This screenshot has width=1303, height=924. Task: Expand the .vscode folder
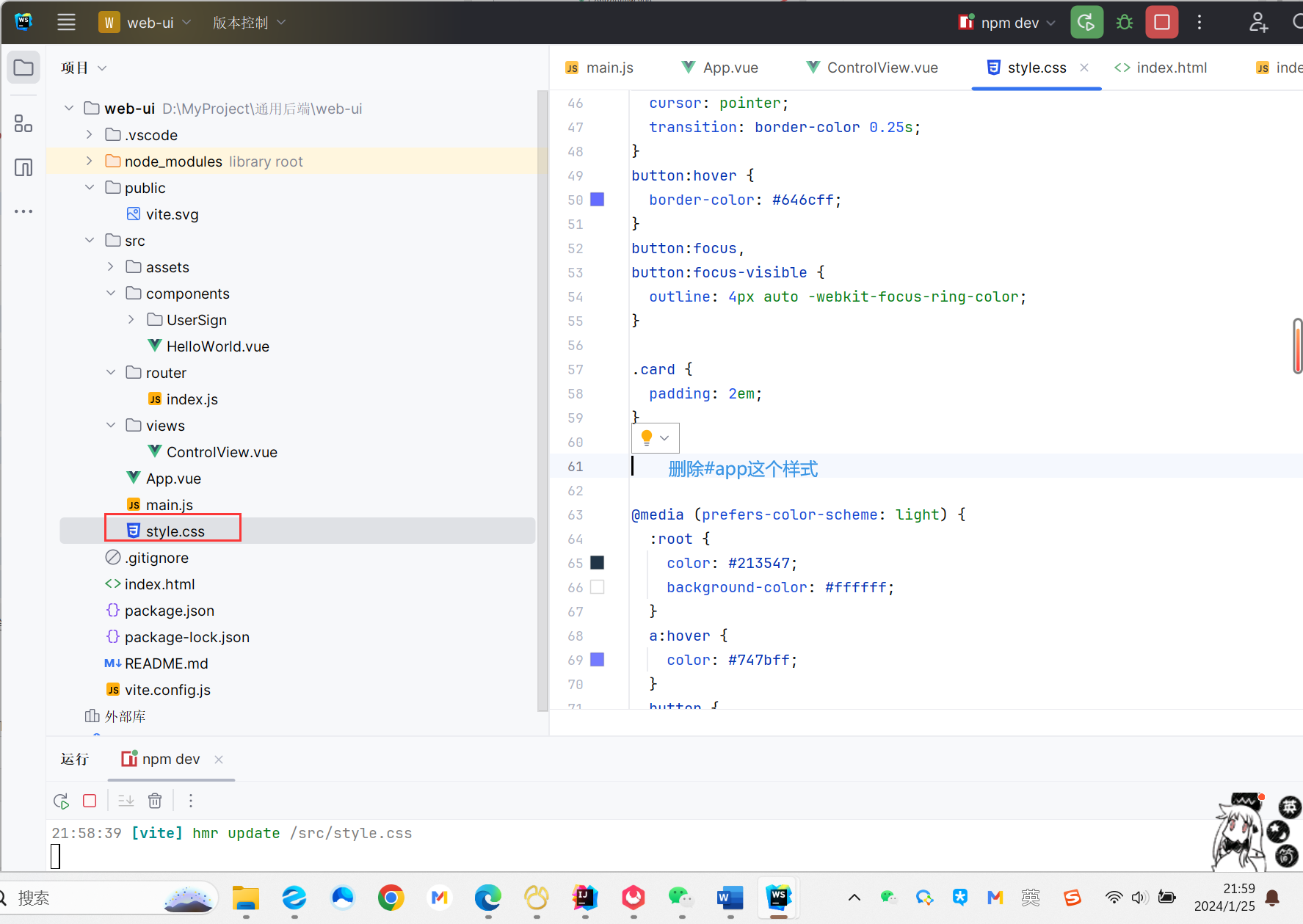click(x=89, y=134)
